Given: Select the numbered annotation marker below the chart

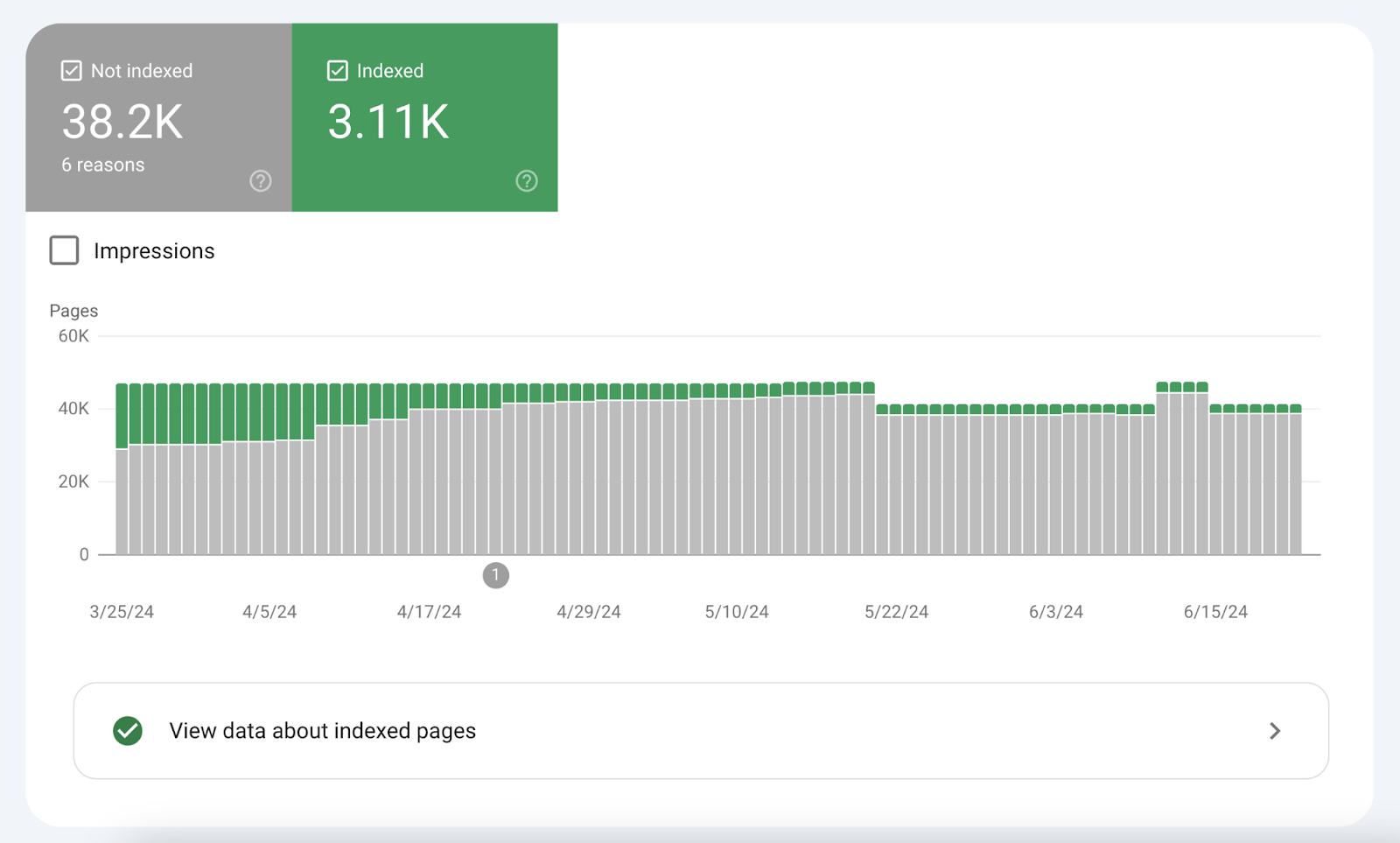Looking at the screenshot, I should [496, 575].
